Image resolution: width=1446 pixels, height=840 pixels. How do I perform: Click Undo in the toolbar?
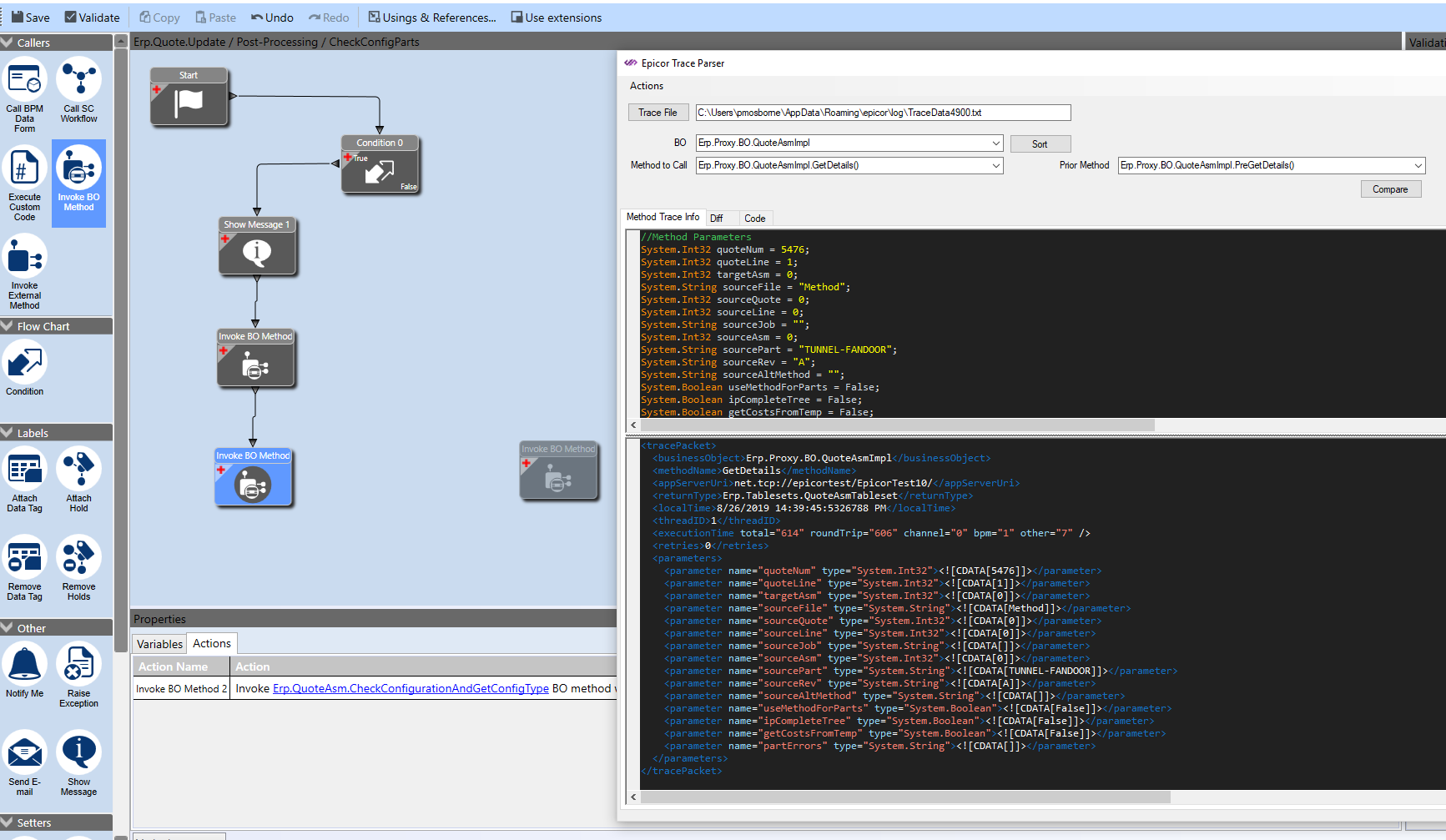click(x=272, y=18)
